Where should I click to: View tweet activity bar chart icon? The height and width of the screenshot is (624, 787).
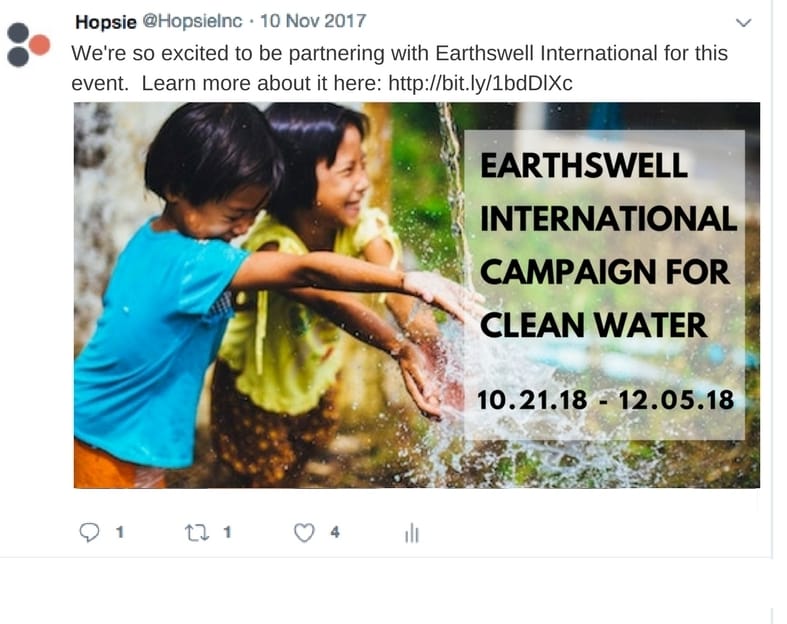pos(412,533)
